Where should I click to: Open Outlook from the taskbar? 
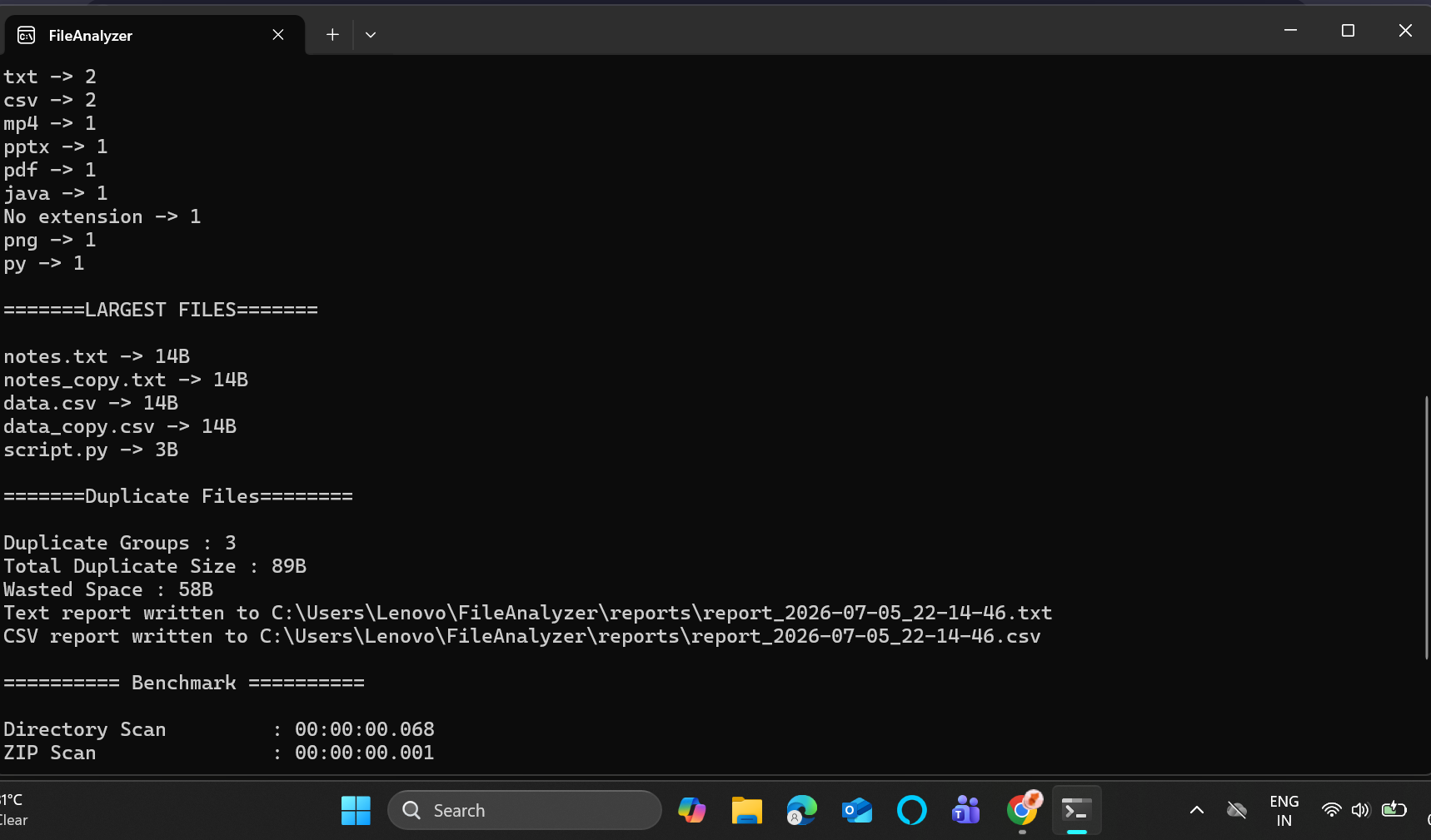(x=856, y=810)
